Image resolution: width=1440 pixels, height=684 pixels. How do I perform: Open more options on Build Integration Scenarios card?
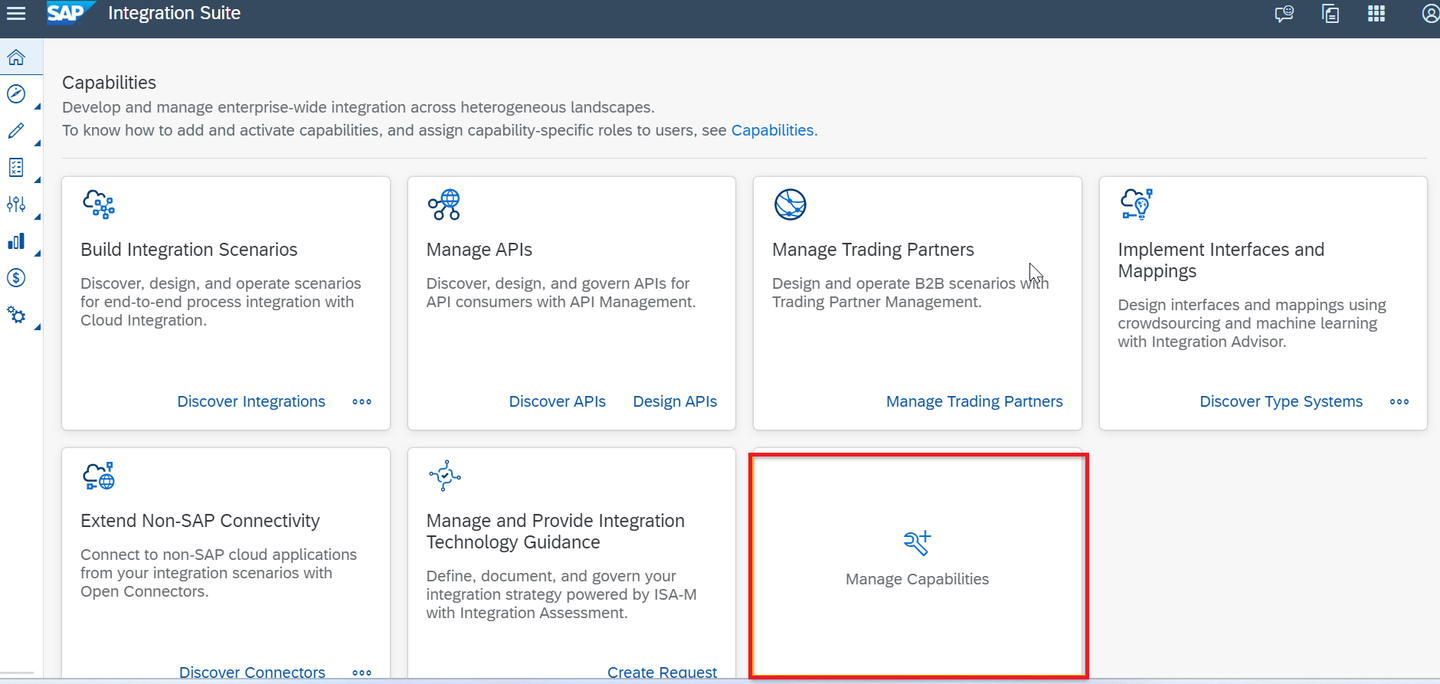click(x=362, y=402)
